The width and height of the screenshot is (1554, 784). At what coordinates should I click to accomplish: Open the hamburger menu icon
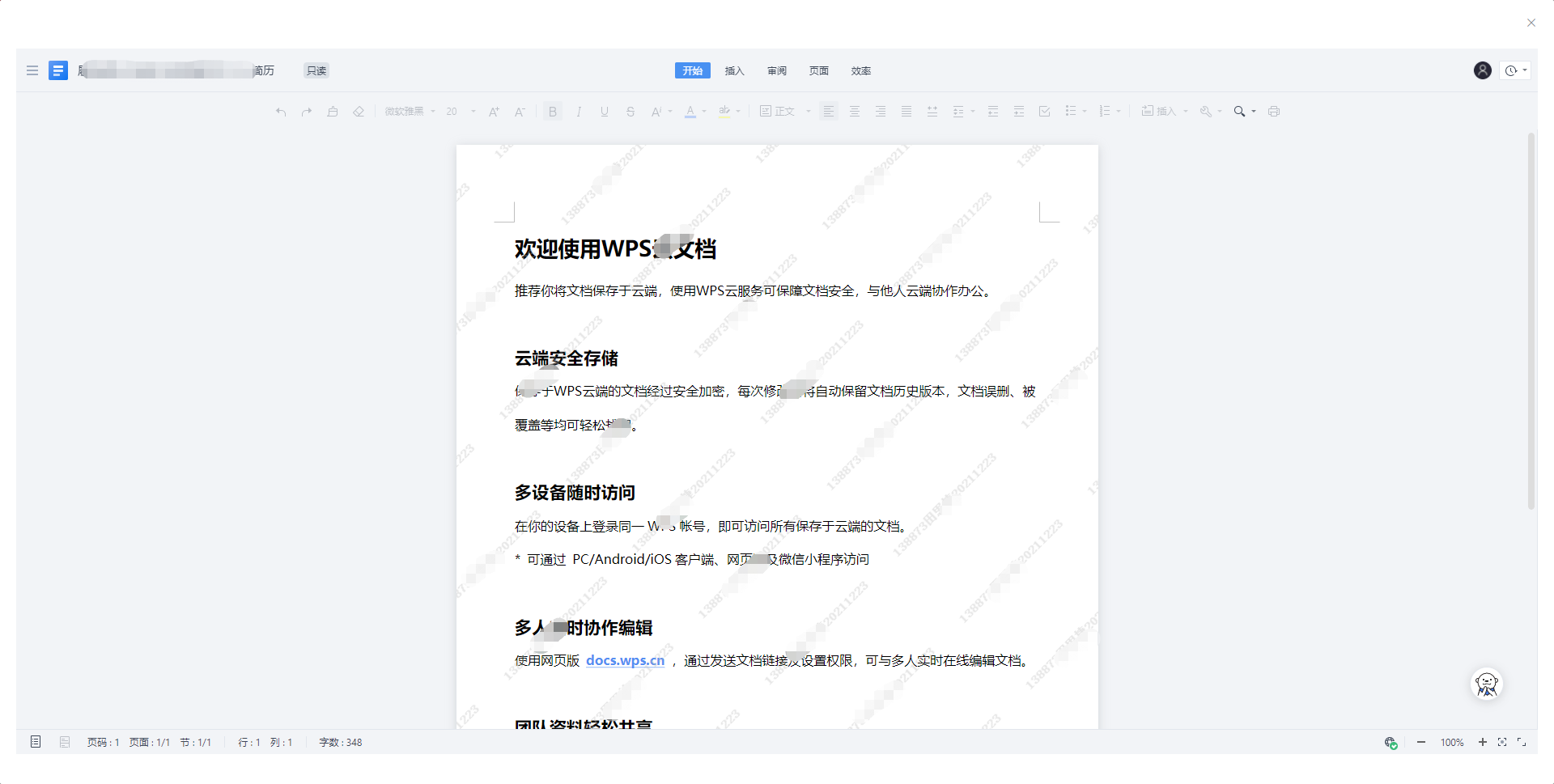(x=32, y=70)
